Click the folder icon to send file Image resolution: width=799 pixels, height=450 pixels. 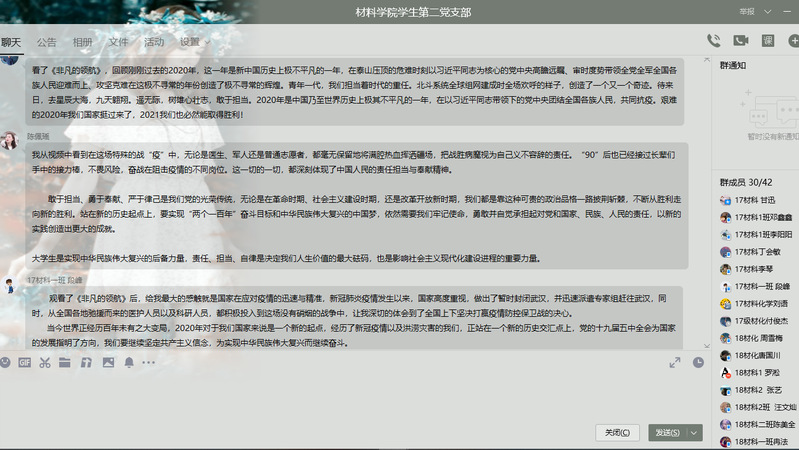(66, 362)
